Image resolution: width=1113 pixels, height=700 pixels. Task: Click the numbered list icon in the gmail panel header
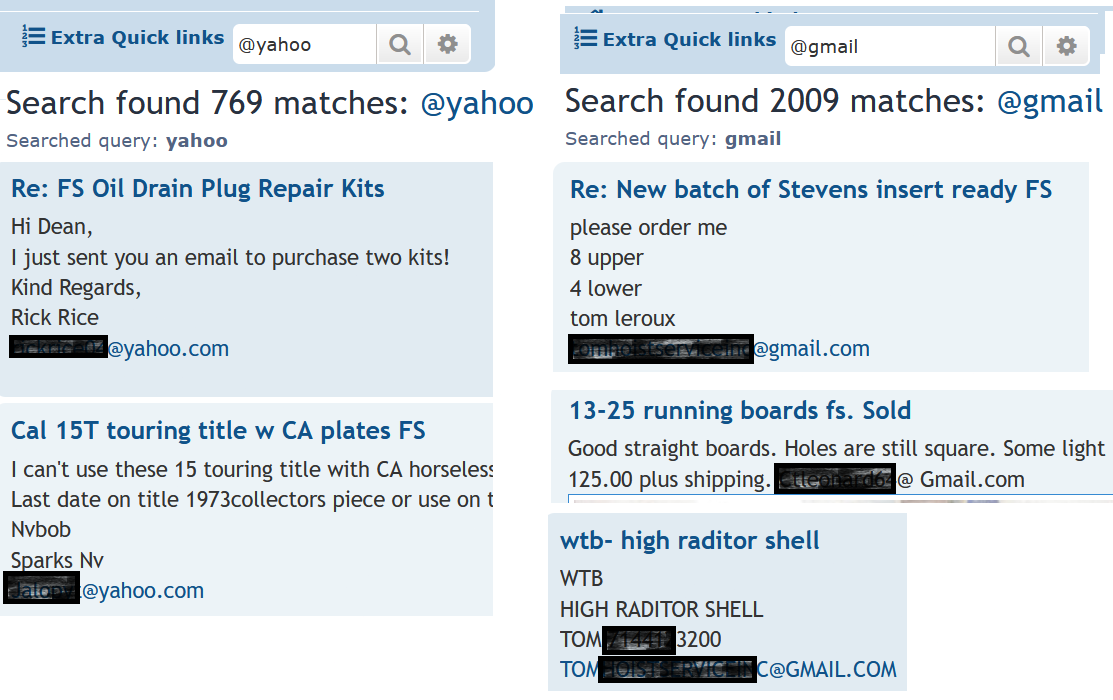(586, 40)
